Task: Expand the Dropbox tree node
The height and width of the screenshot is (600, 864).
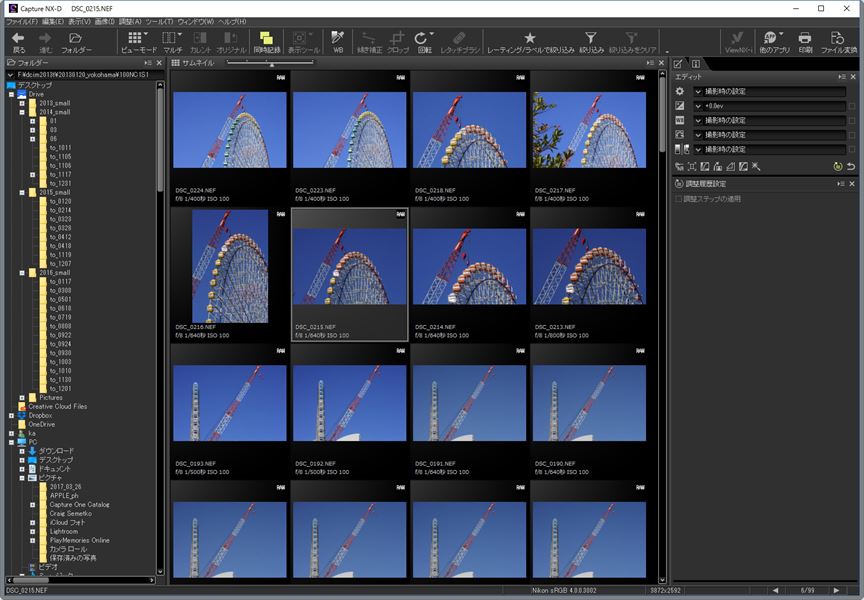Action: click(11, 415)
